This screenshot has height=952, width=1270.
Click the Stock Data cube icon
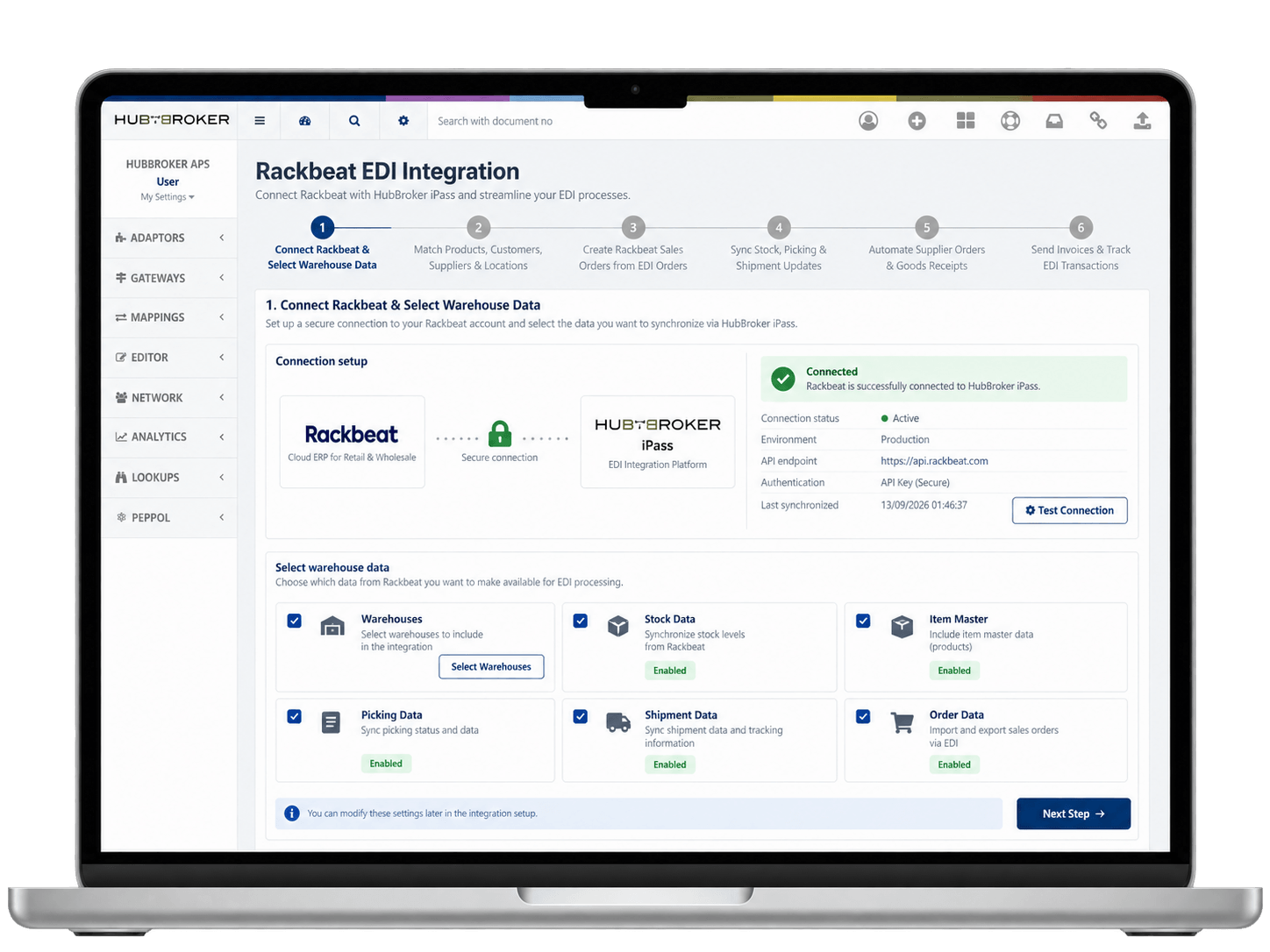618,626
